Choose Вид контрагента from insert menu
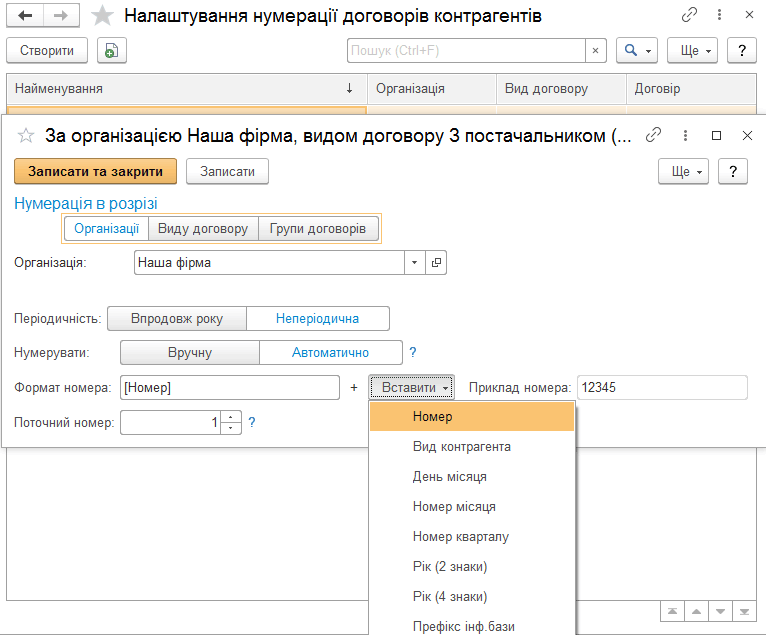 [x=472, y=446]
